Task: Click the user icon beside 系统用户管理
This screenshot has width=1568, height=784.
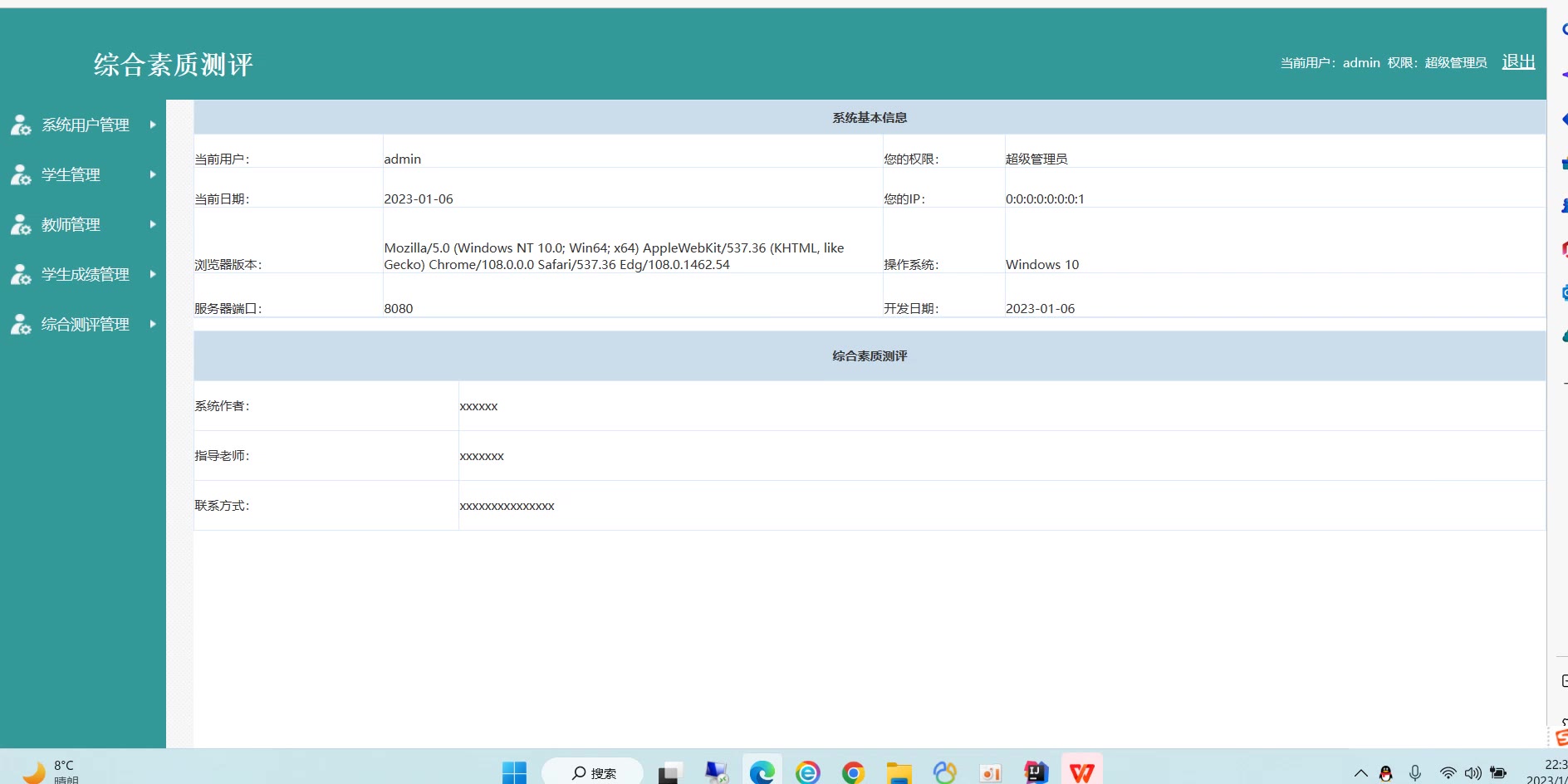Action: [21, 125]
